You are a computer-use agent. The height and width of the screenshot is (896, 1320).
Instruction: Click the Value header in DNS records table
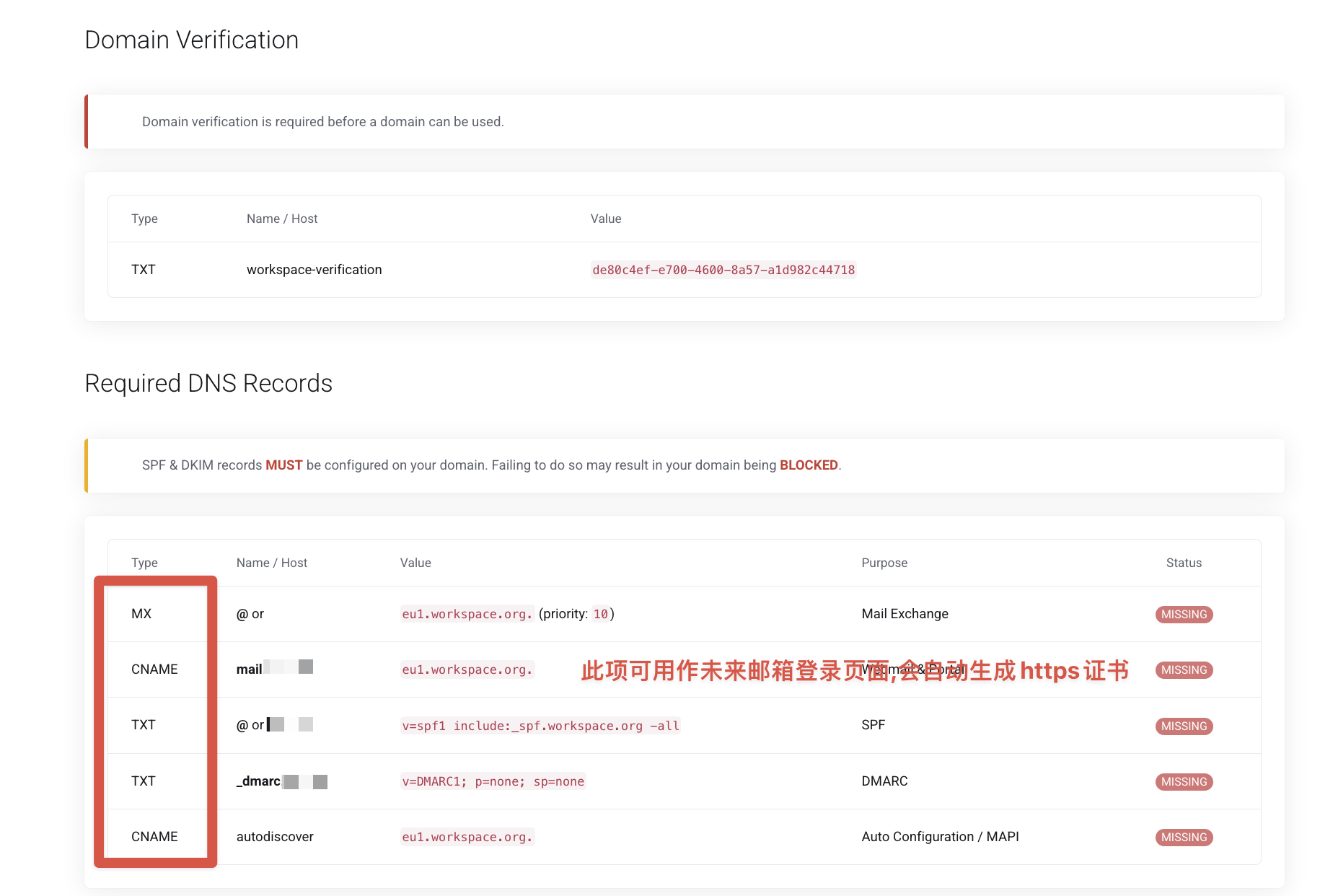click(415, 563)
